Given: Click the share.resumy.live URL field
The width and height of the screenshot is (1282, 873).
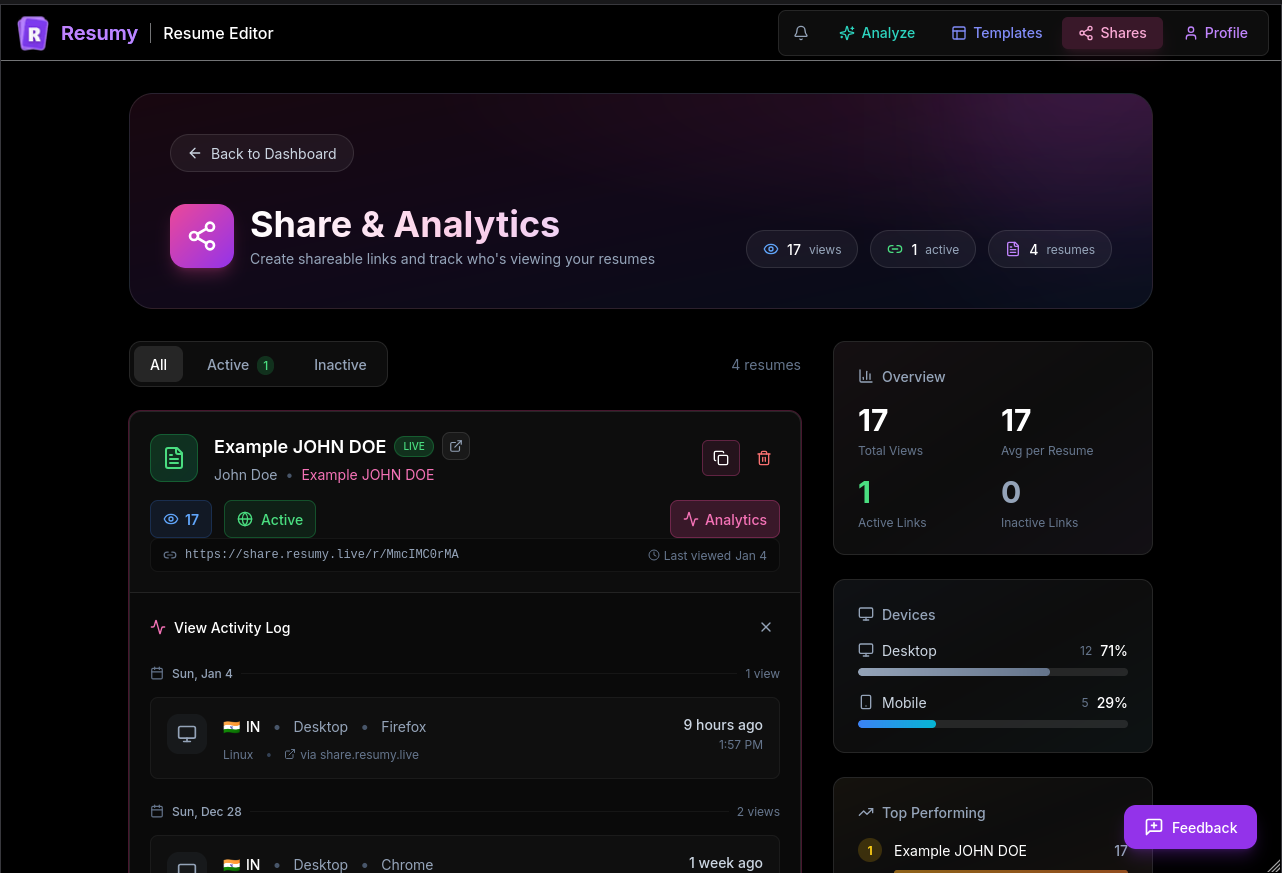Looking at the screenshot, I should pos(465,555).
